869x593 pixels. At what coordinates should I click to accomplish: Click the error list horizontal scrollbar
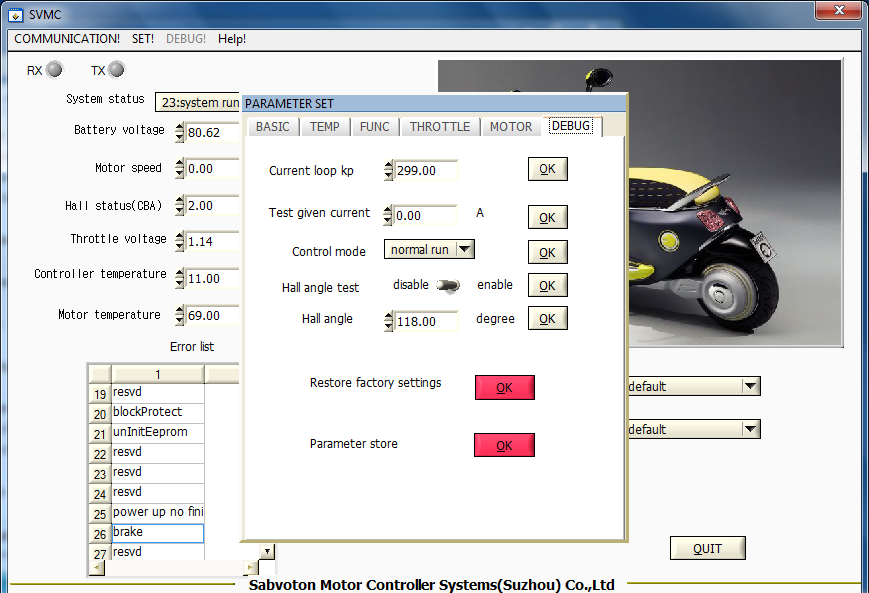(x=160, y=567)
